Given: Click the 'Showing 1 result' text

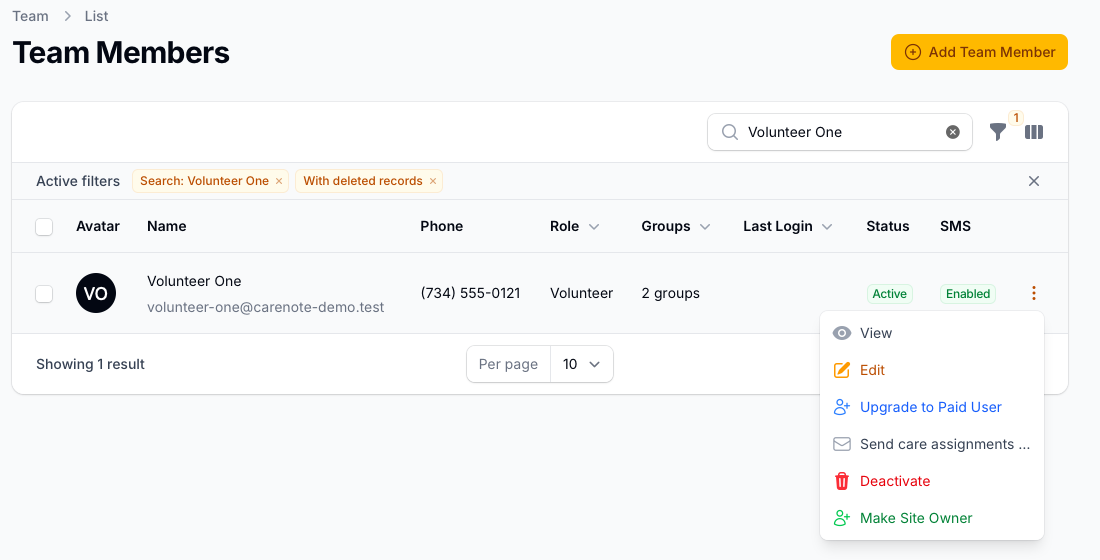Looking at the screenshot, I should coord(90,364).
